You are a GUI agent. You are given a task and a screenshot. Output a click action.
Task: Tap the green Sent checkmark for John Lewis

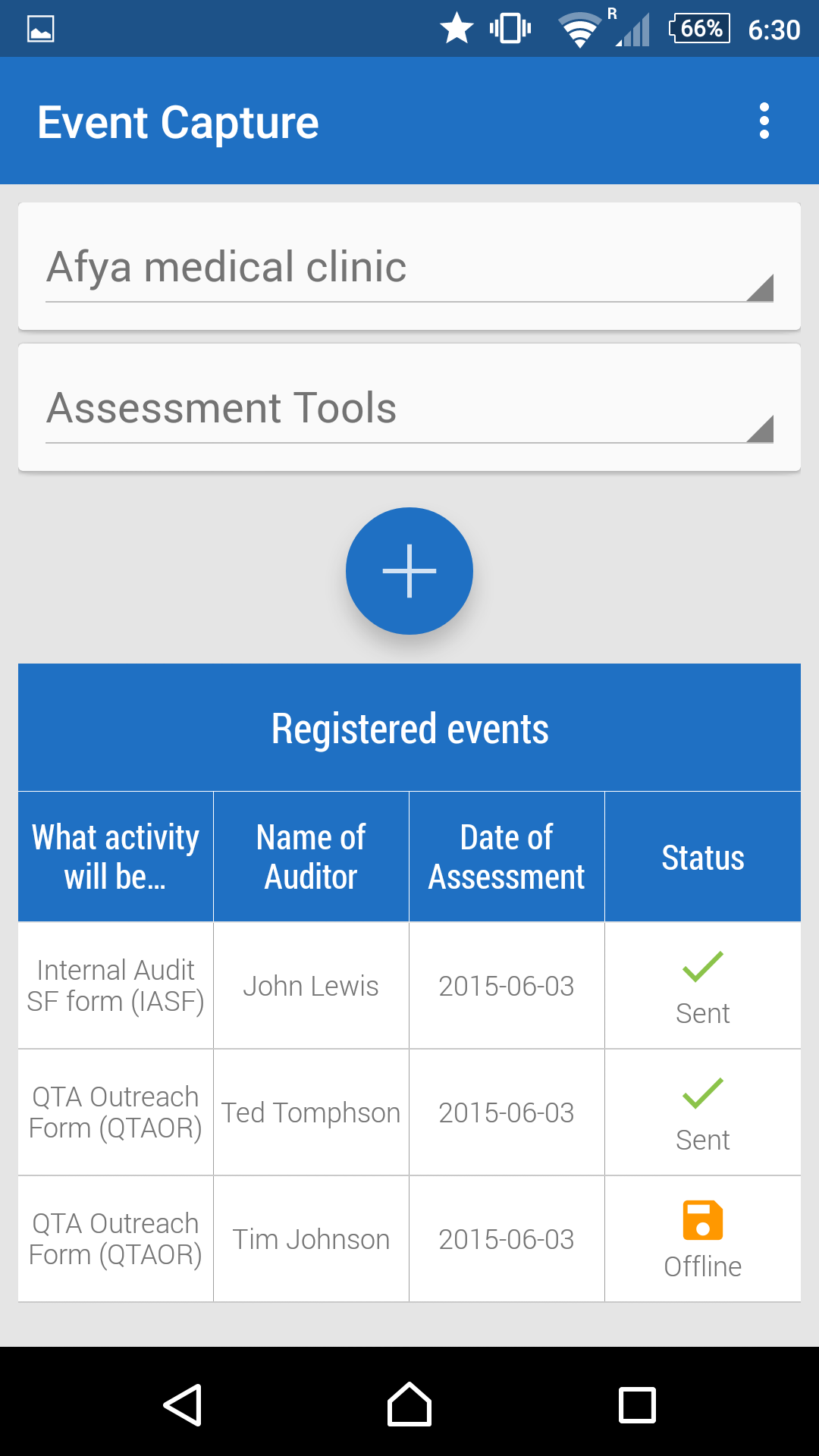coord(702,967)
